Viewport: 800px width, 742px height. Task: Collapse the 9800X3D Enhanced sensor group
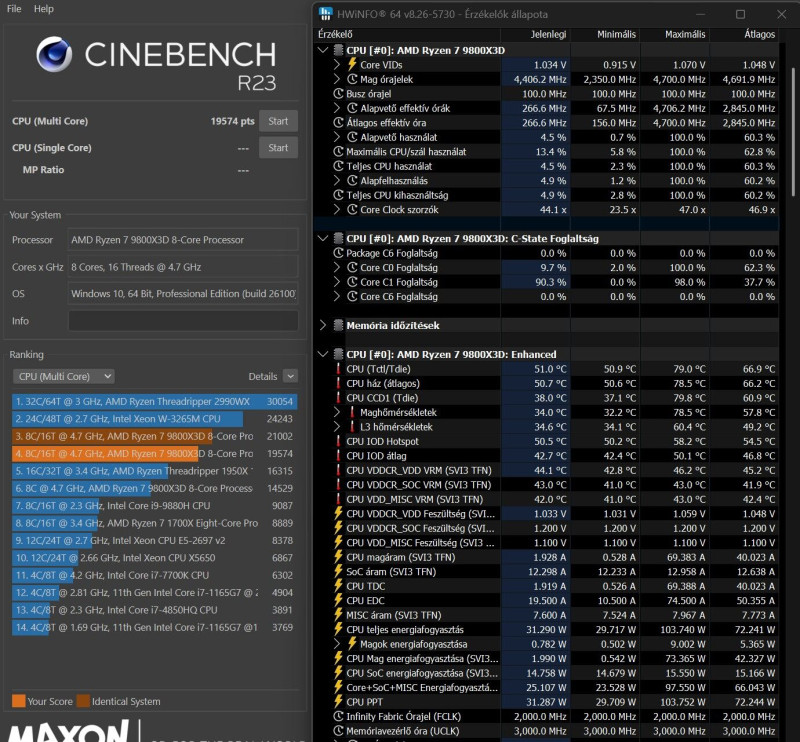(x=322, y=354)
